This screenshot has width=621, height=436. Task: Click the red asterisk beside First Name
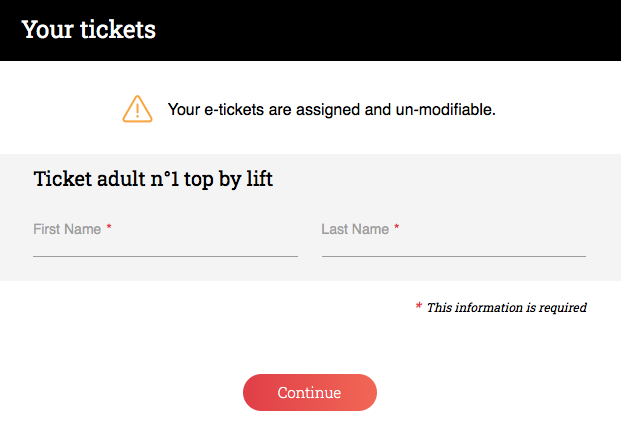tap(109, 227)
